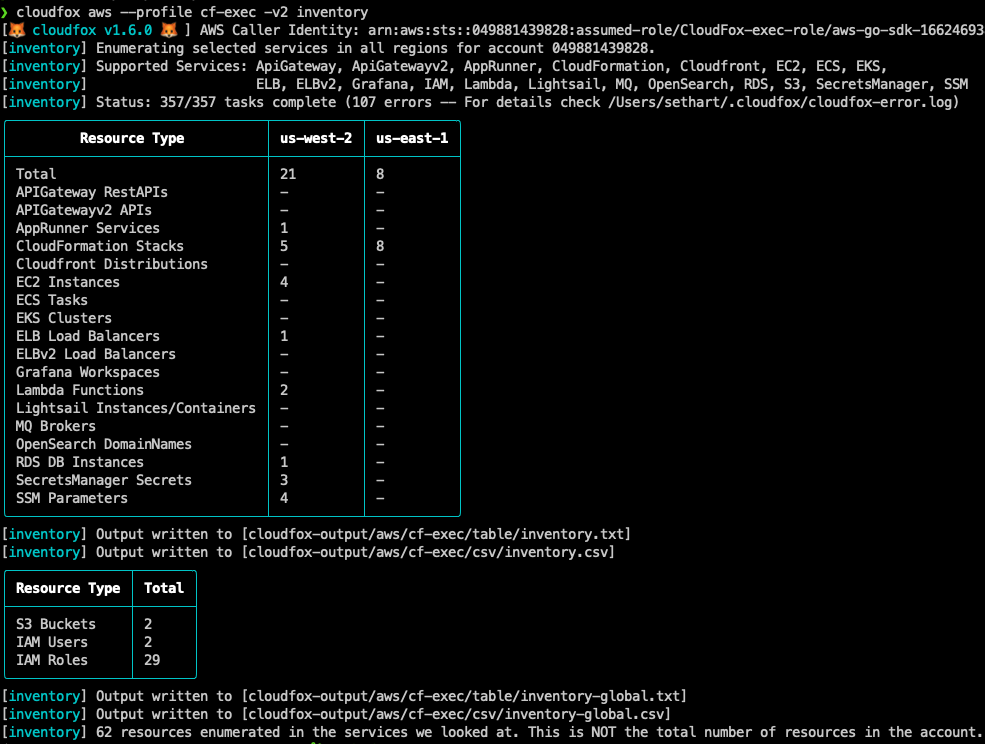Select the Lambda Functions row label
The height and width of the screenshot is (744, 985).
[x=80, y=390]
